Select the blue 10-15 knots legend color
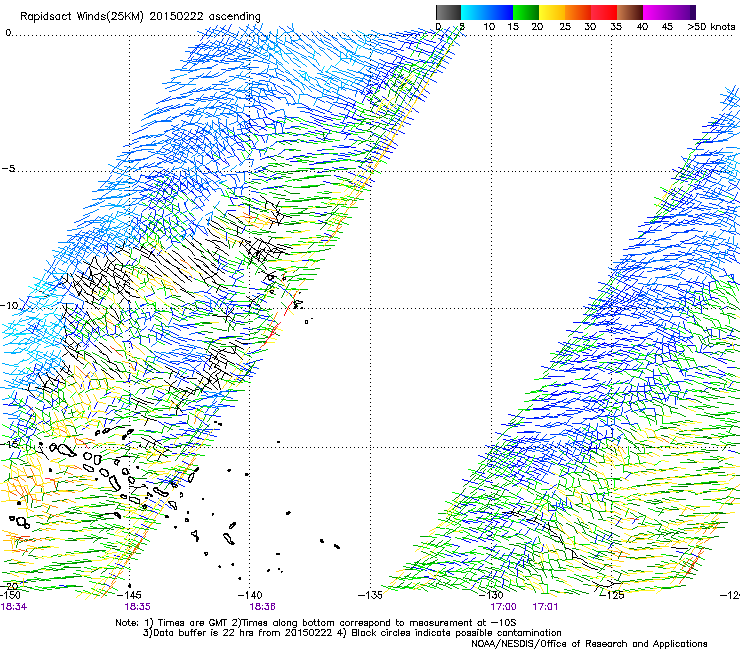 click(x=500, y=12)
